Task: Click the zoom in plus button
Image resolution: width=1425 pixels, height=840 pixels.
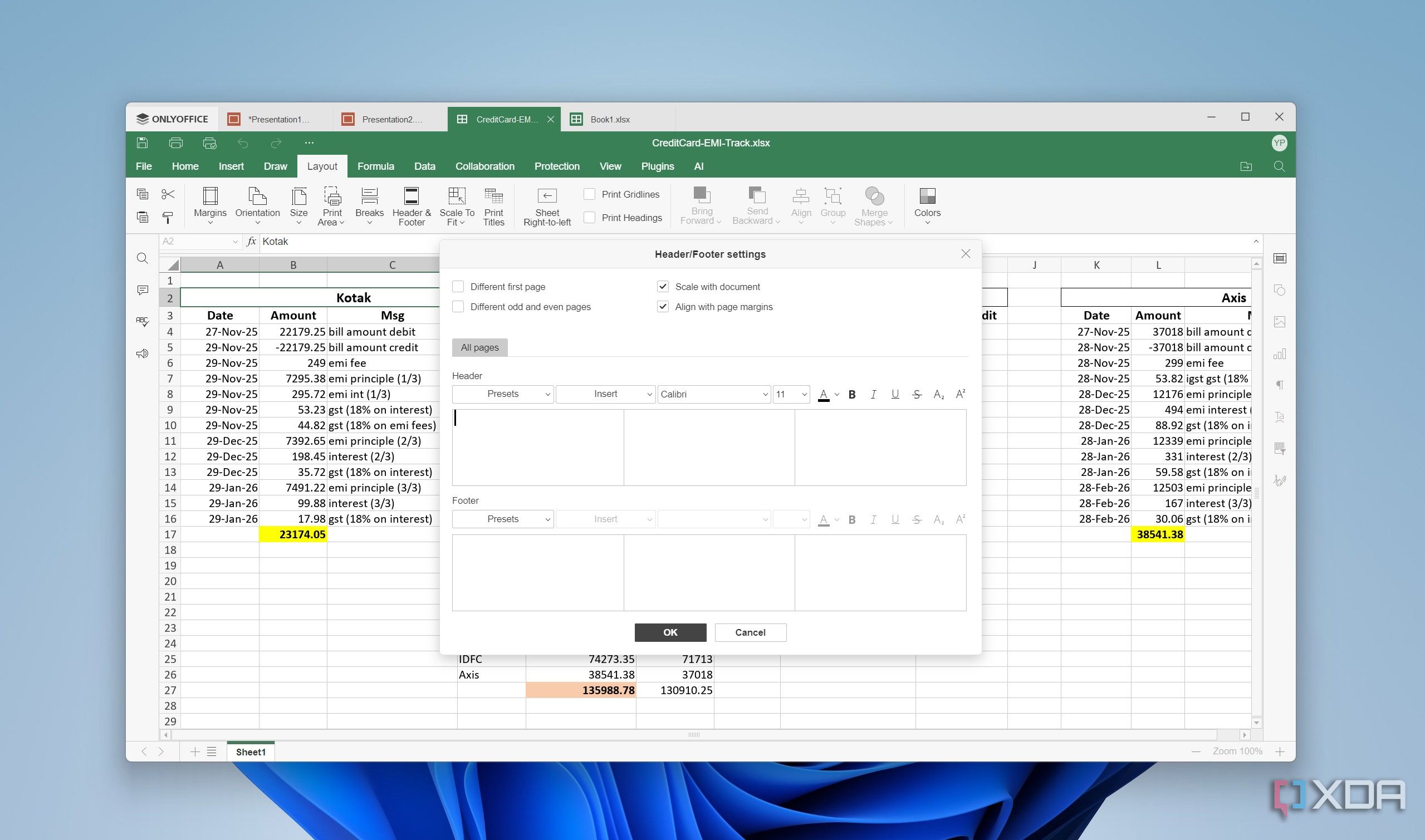Action: 1280,751
